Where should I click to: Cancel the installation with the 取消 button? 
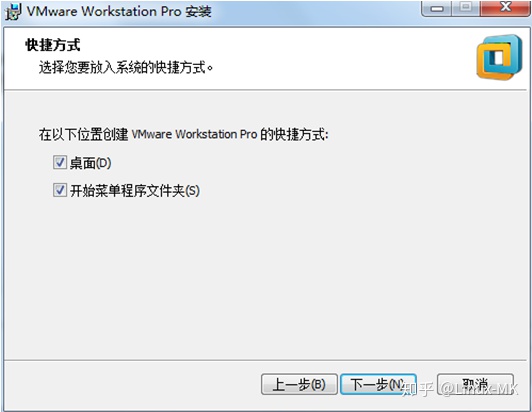tap(475, 384)
